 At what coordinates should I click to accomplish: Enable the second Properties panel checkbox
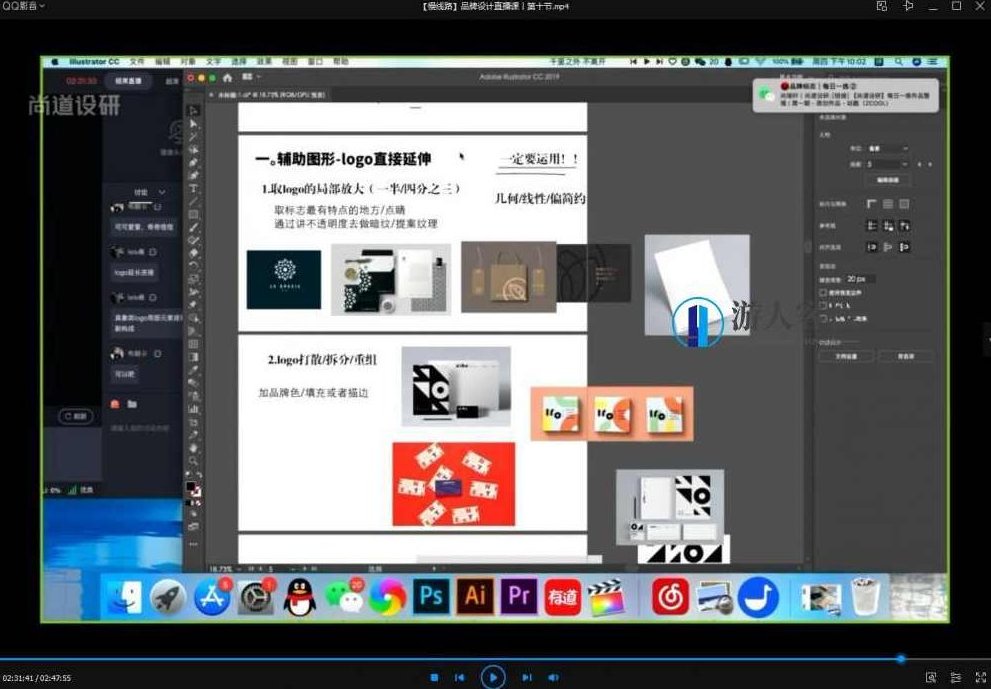pyautogui.click(x=822, y=304)
